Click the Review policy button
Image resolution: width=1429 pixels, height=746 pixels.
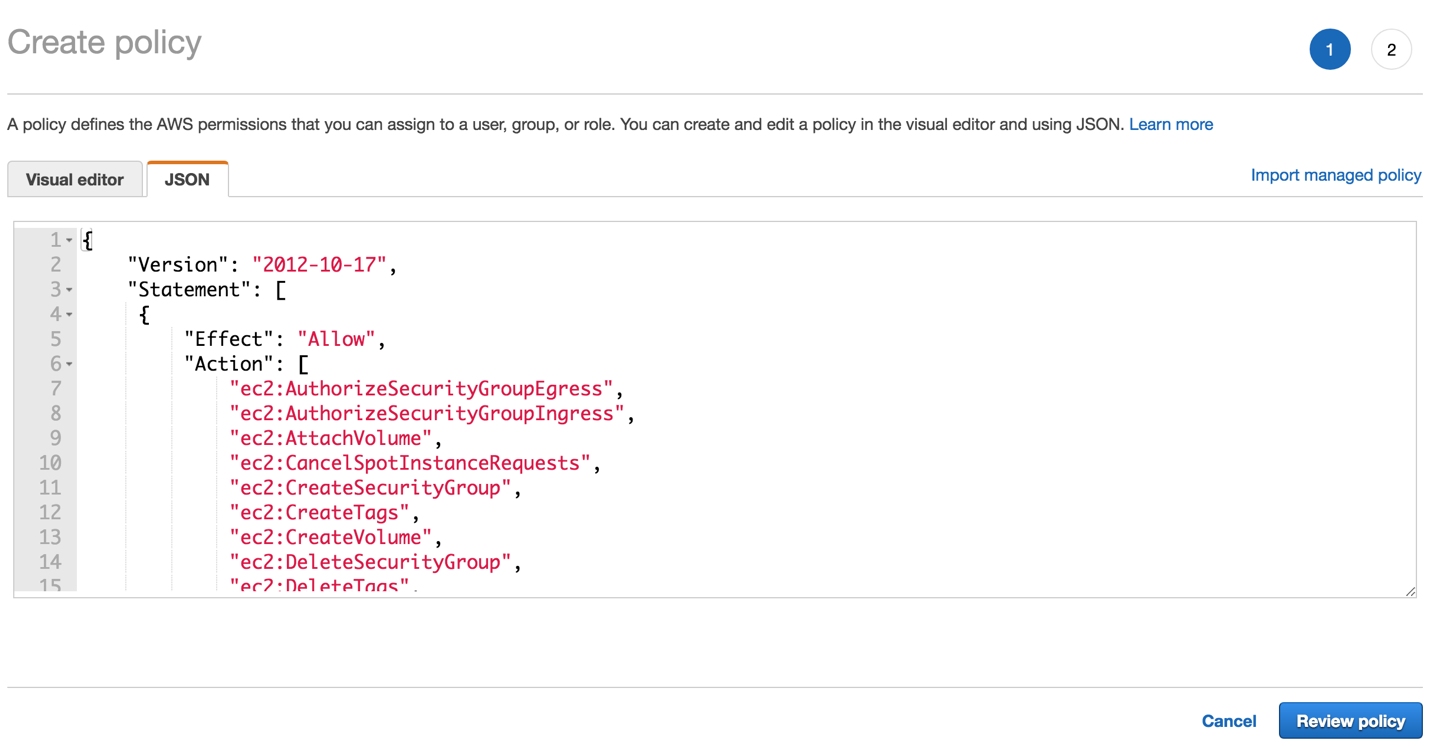click(1351, 721)
